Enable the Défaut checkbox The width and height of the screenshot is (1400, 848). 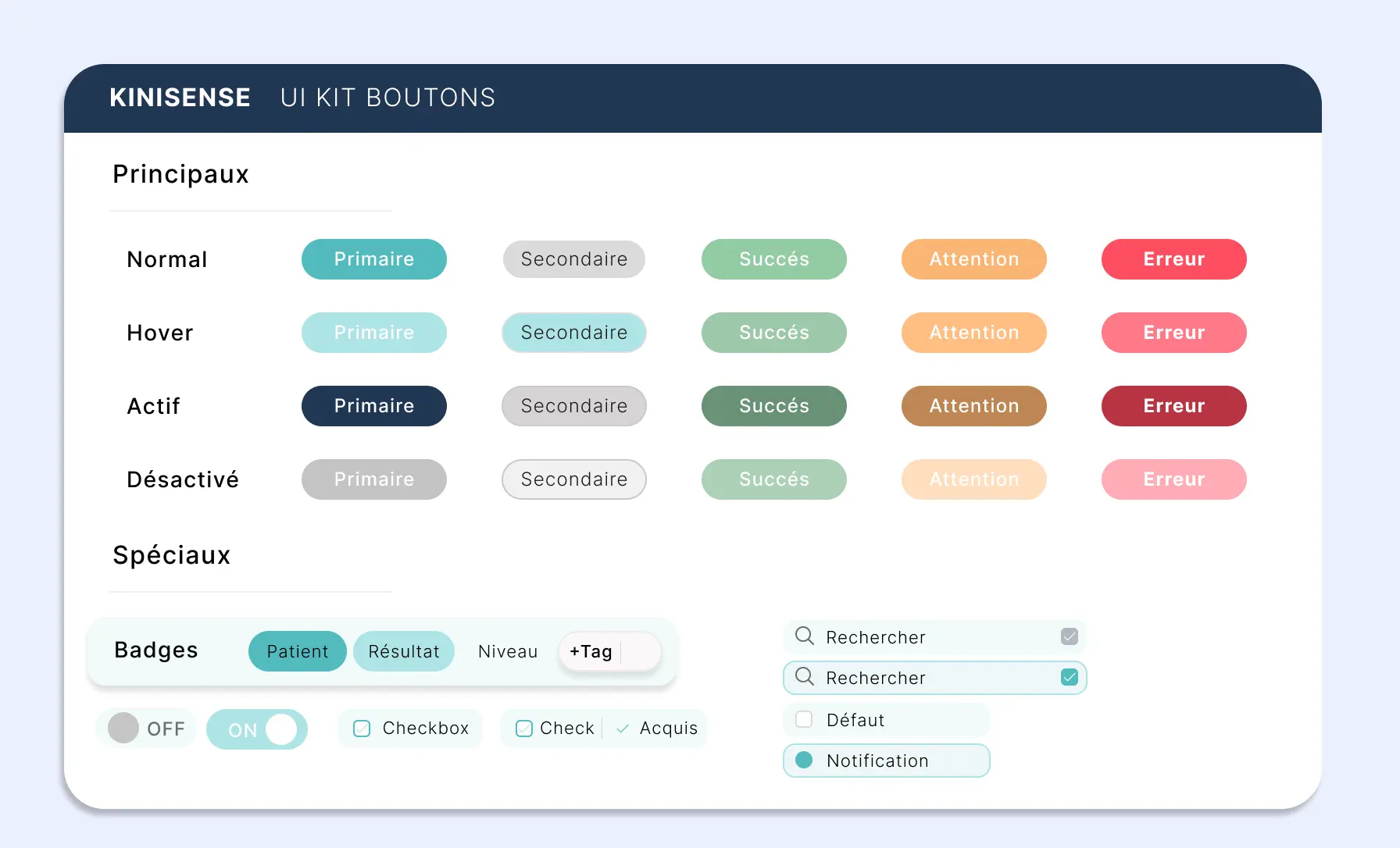pos(804,719)
